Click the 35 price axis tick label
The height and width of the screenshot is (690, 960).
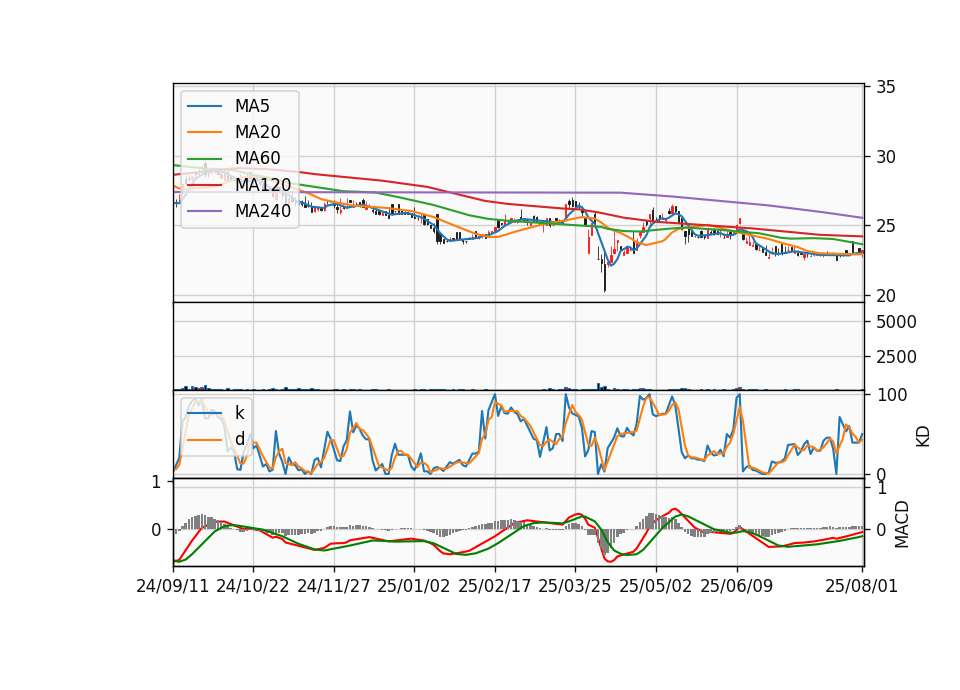[x=886, y=87]
